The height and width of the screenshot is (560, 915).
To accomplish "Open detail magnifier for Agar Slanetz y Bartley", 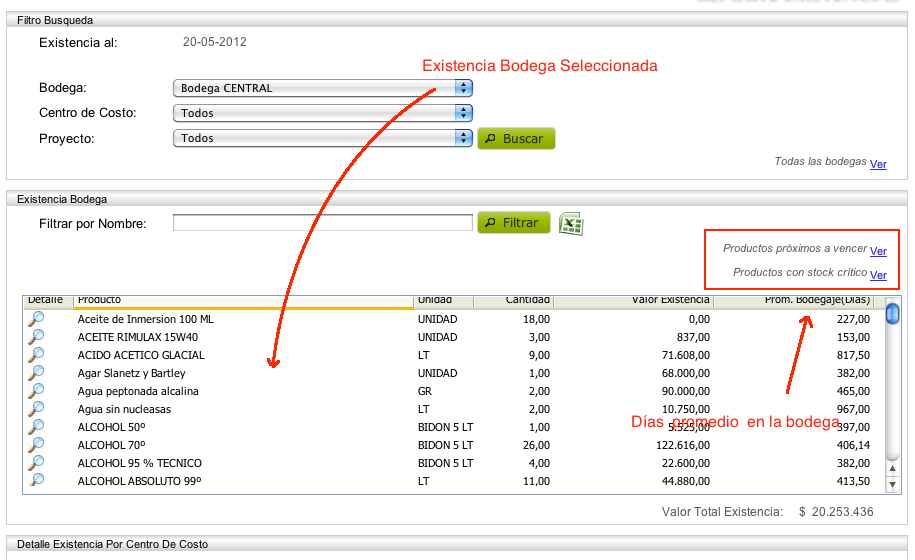I will point(36,373).
